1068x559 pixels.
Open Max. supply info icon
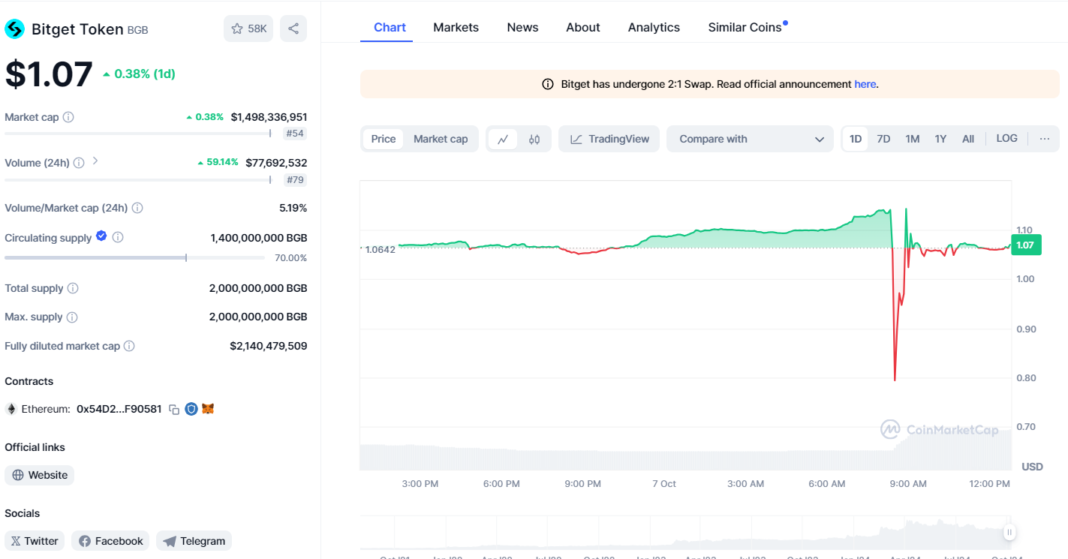coord(72,317)
